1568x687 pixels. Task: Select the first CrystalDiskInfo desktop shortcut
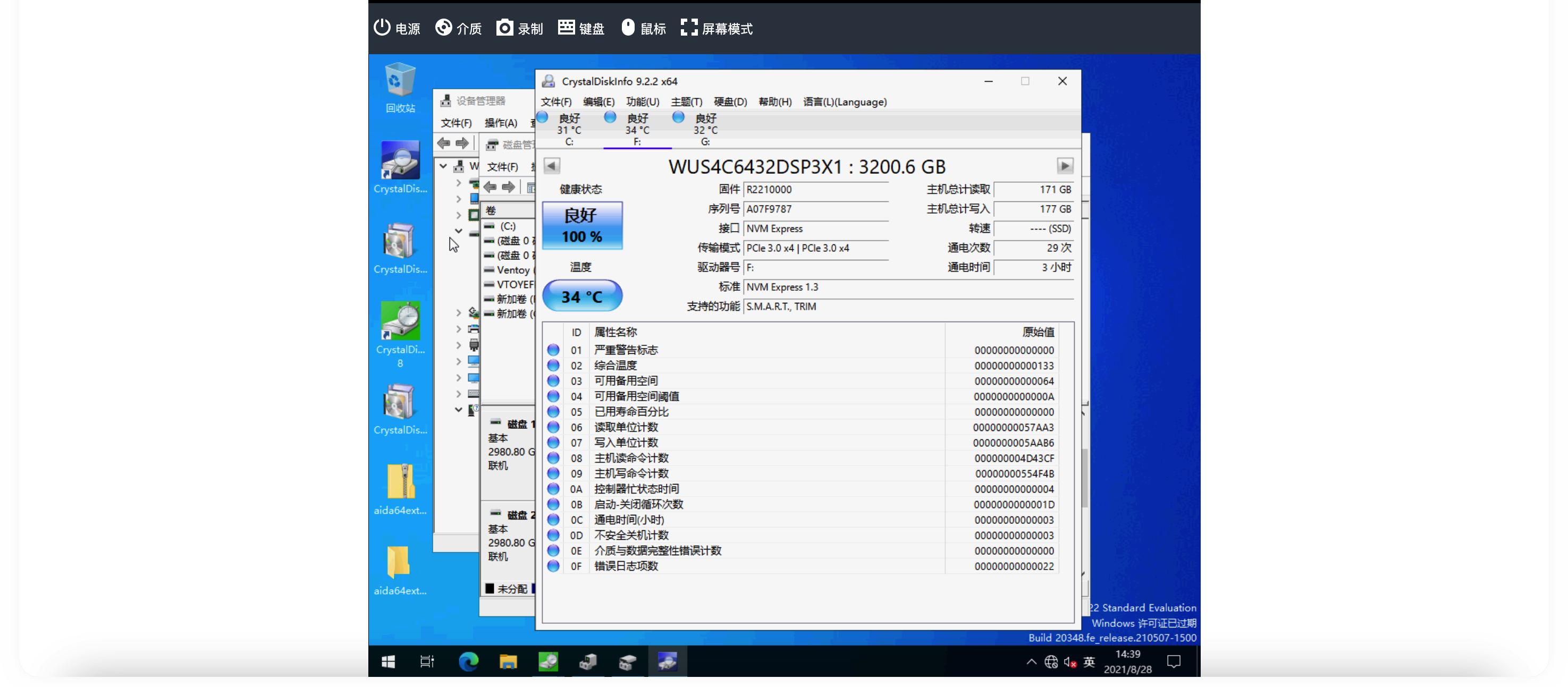(400, 168)
